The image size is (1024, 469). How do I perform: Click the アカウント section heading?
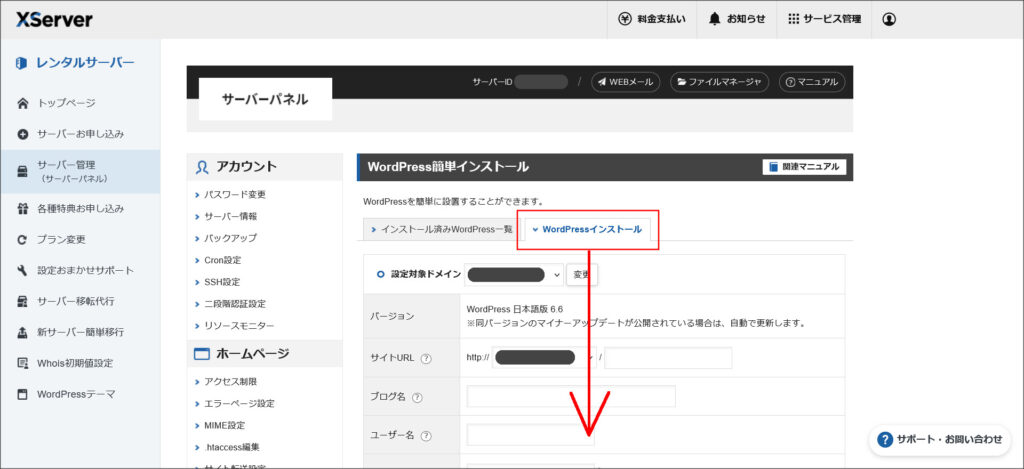(x=264, y=167)
